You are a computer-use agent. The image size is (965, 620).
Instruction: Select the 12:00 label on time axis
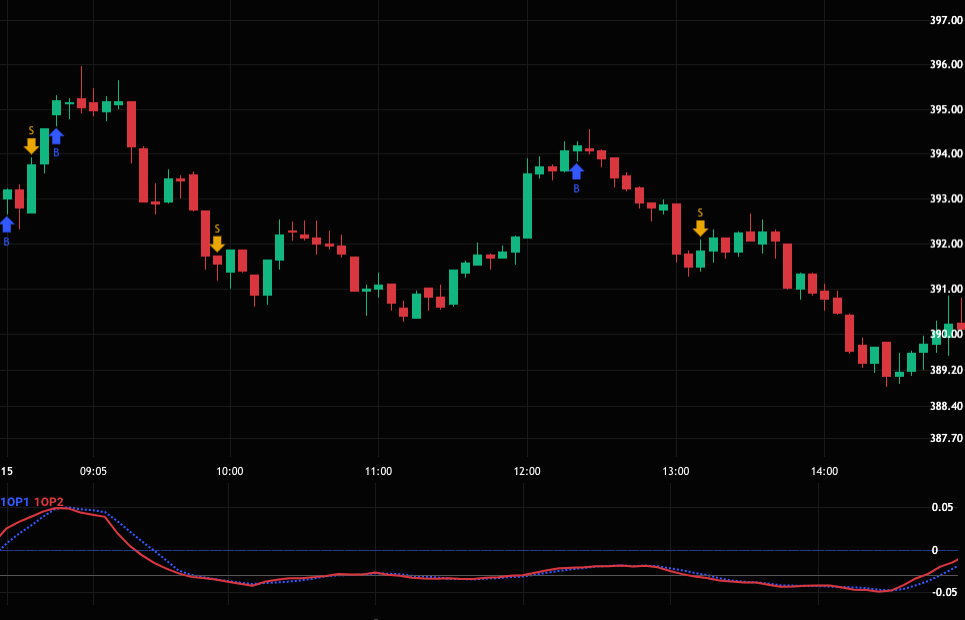[x=527, y=471]
